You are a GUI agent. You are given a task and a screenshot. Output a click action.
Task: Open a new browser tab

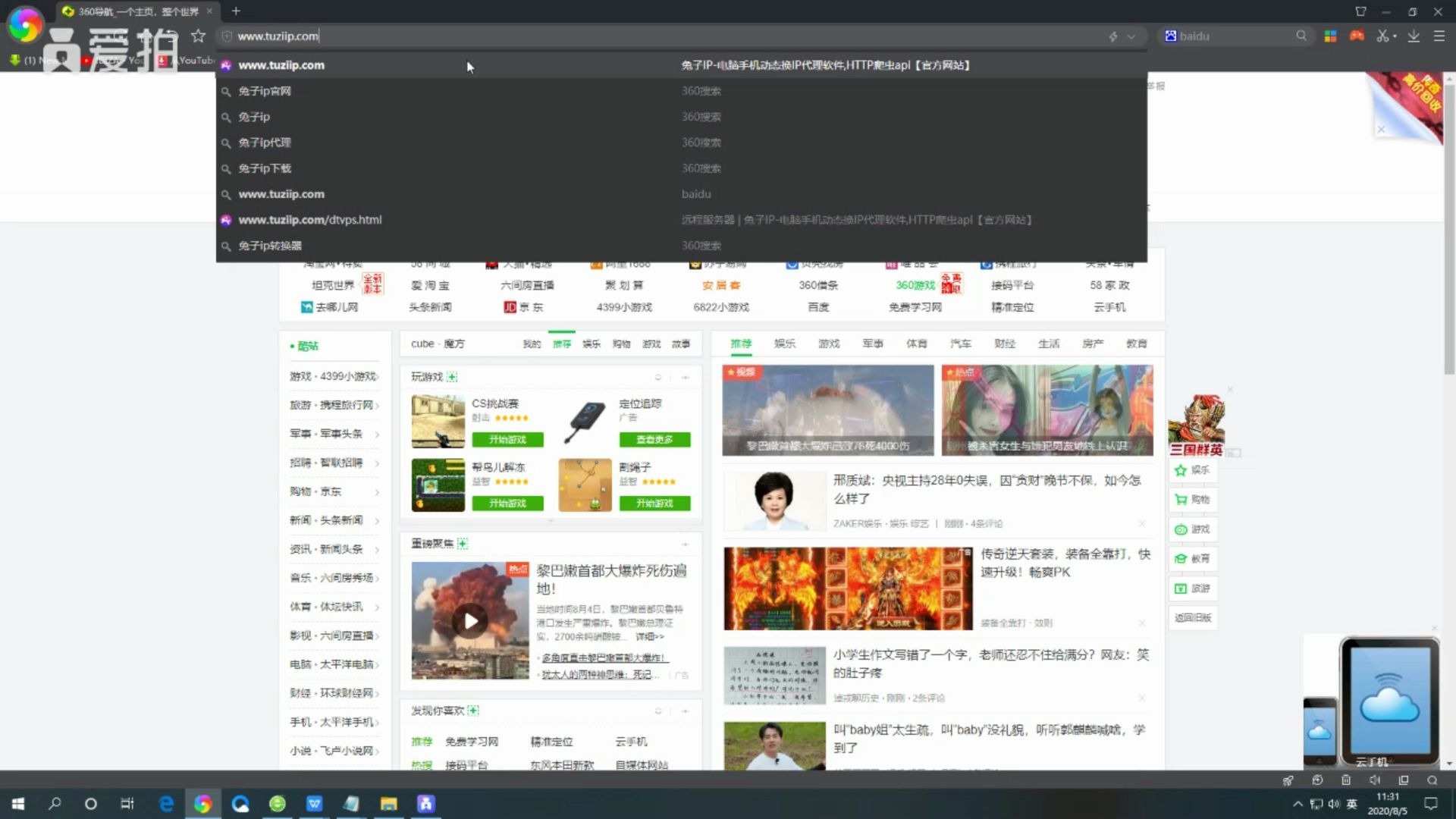236,11
